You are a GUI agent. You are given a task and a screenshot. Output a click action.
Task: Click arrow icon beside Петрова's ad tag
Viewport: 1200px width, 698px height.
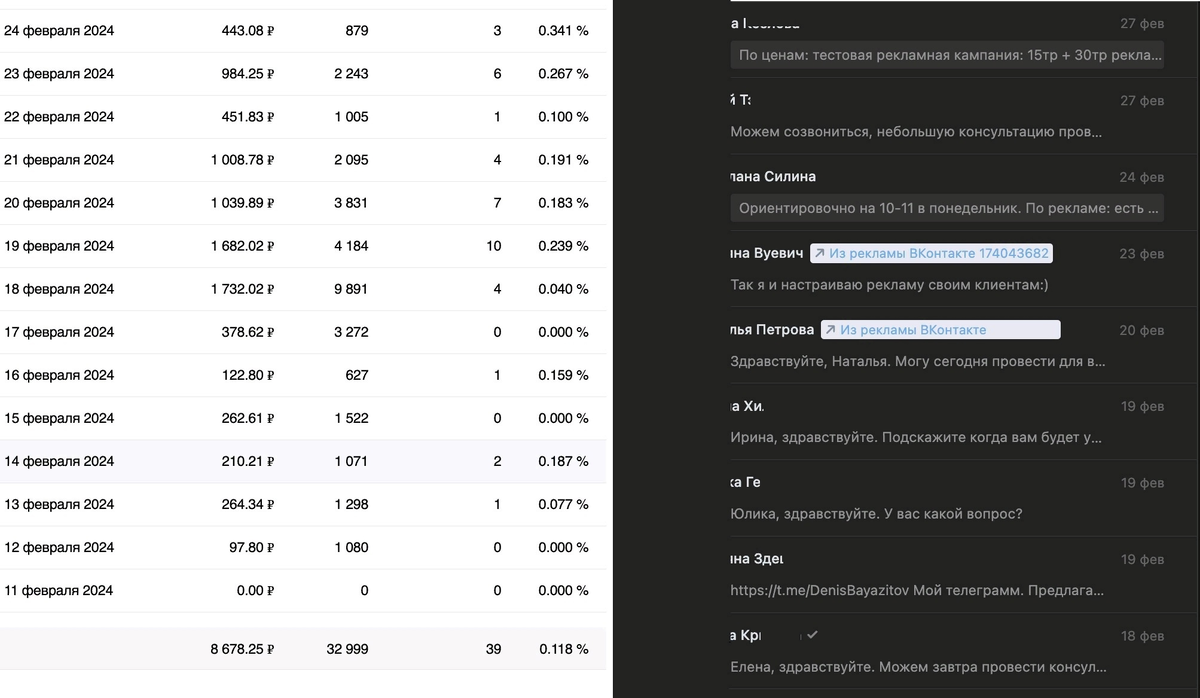(831, 330)
